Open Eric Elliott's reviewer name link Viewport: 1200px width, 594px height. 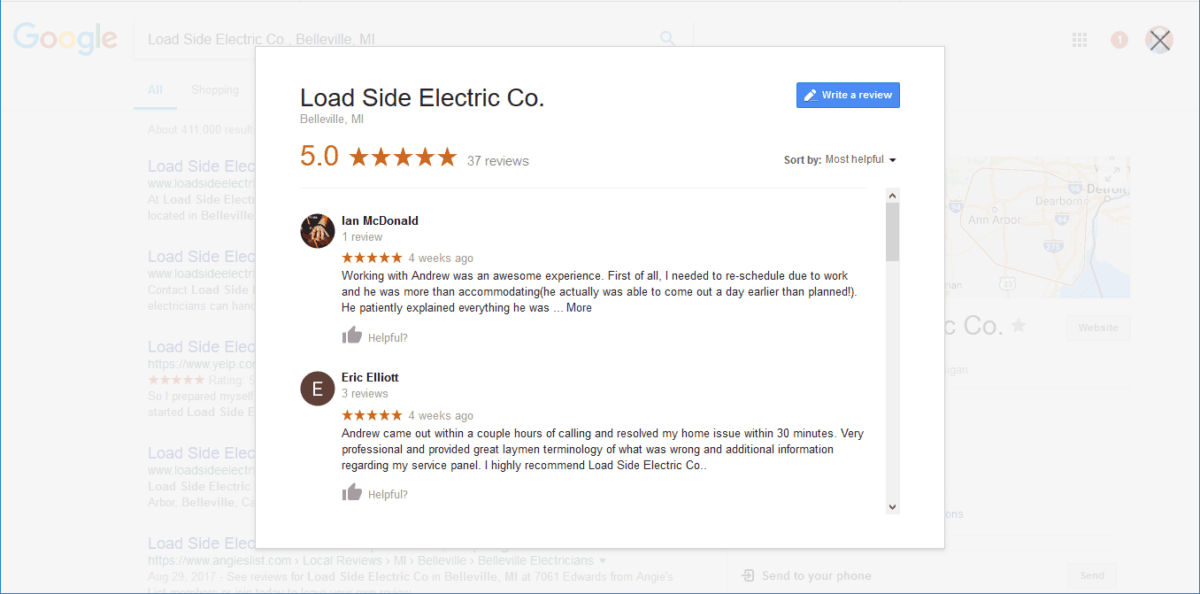[370, 377]
